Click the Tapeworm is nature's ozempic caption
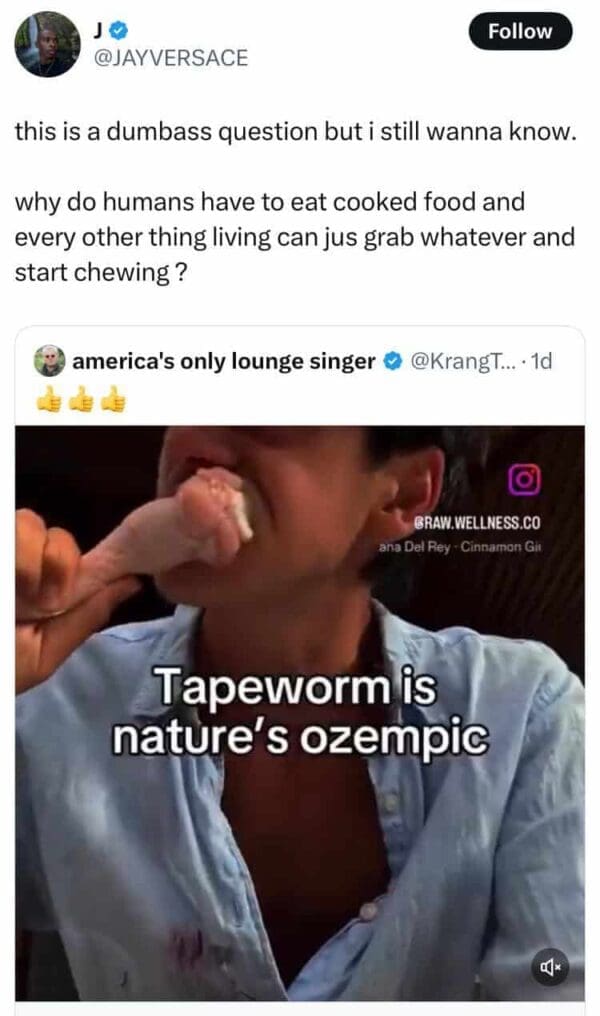Screen dimensions: 600x1016 click(x=299, y=711)
